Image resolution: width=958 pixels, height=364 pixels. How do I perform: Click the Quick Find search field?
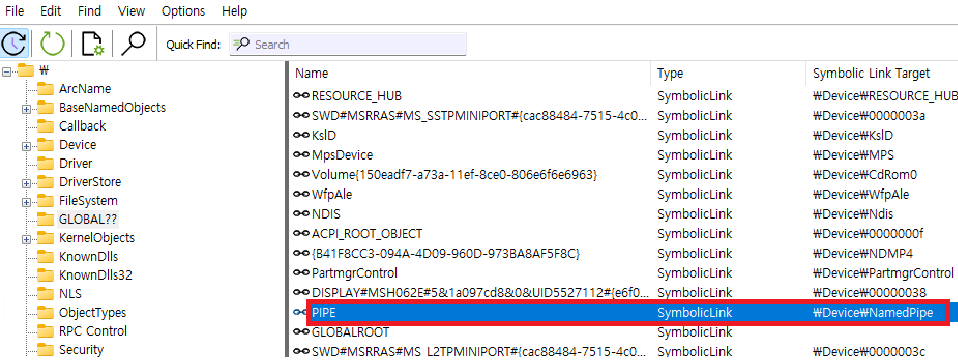point(348,44)
